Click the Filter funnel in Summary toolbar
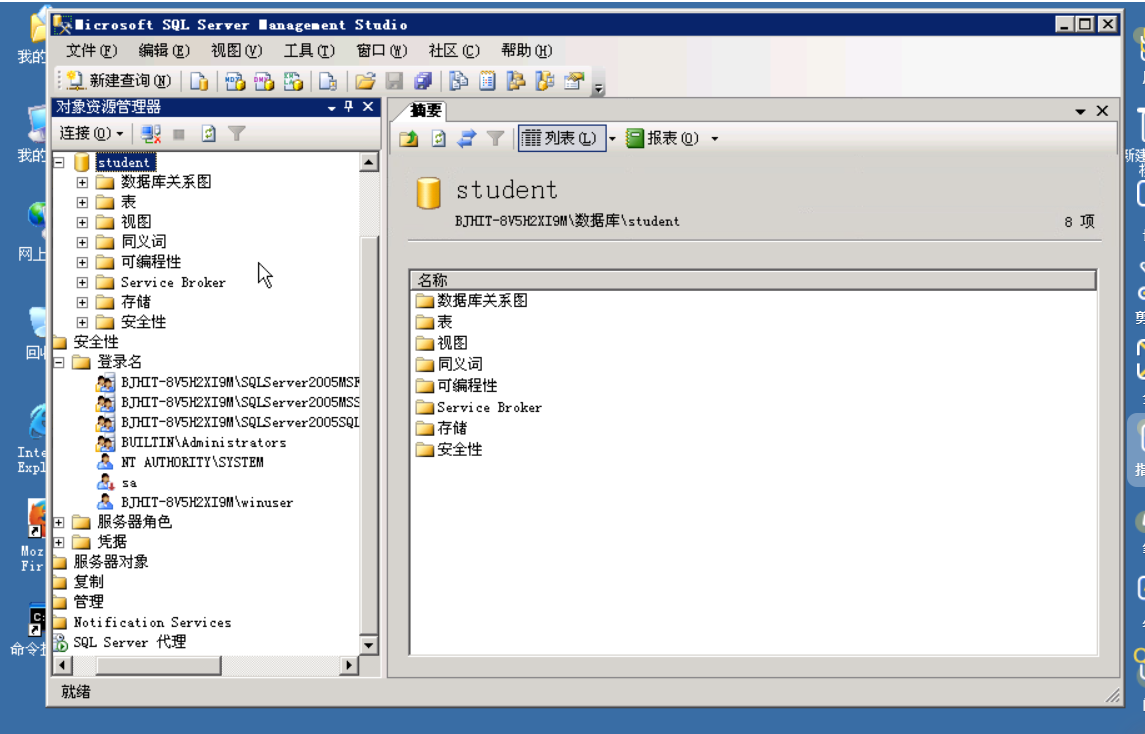This screenshot has height=734, width=1145. pyautogui.click(x=495, y=138)
